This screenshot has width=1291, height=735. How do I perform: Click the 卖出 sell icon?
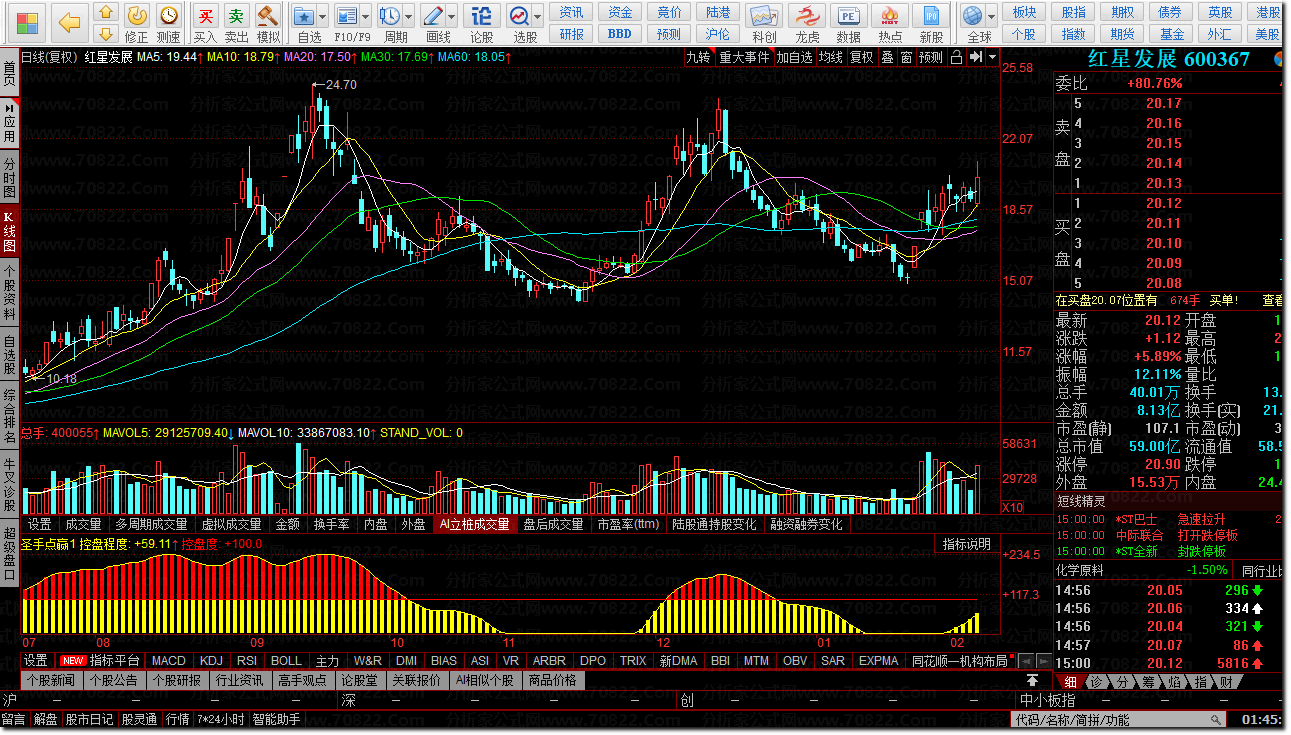[236, 15]
